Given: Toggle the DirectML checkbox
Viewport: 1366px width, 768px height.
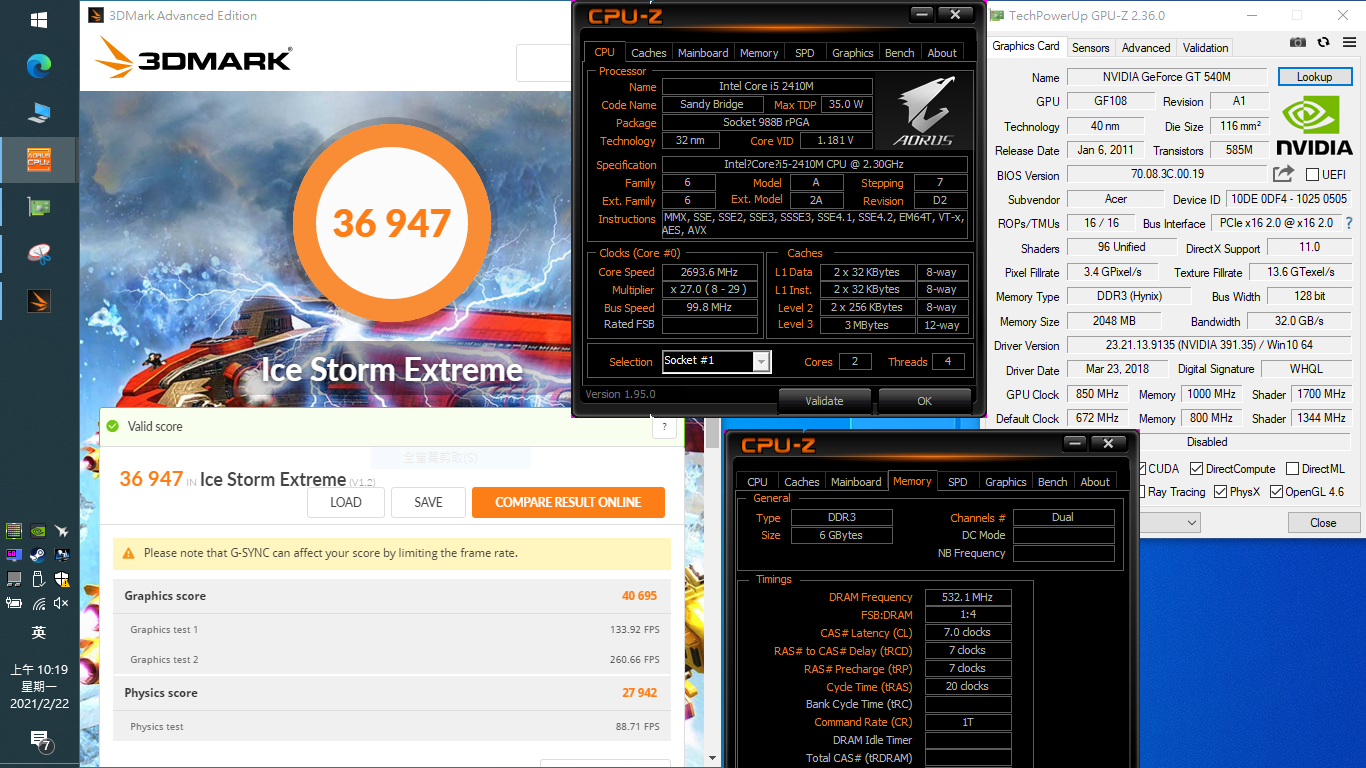Looking at the screenshot, I should (1292, 468).
